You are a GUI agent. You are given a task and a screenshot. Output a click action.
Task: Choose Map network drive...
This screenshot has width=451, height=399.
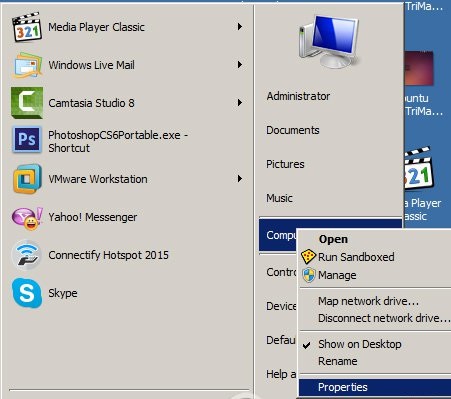click(x=368, y=301)
